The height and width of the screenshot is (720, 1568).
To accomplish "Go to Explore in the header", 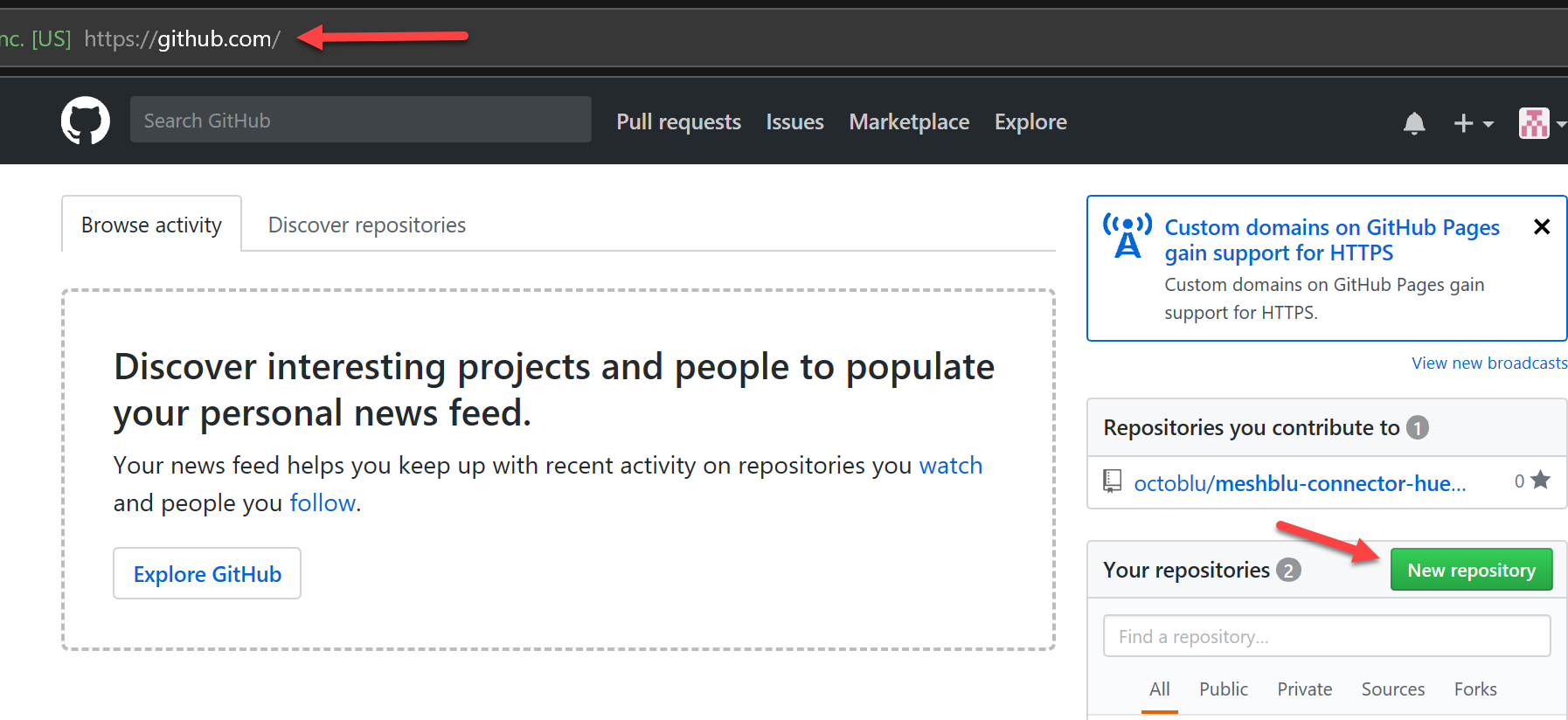I will click(x=1030, y=121).
